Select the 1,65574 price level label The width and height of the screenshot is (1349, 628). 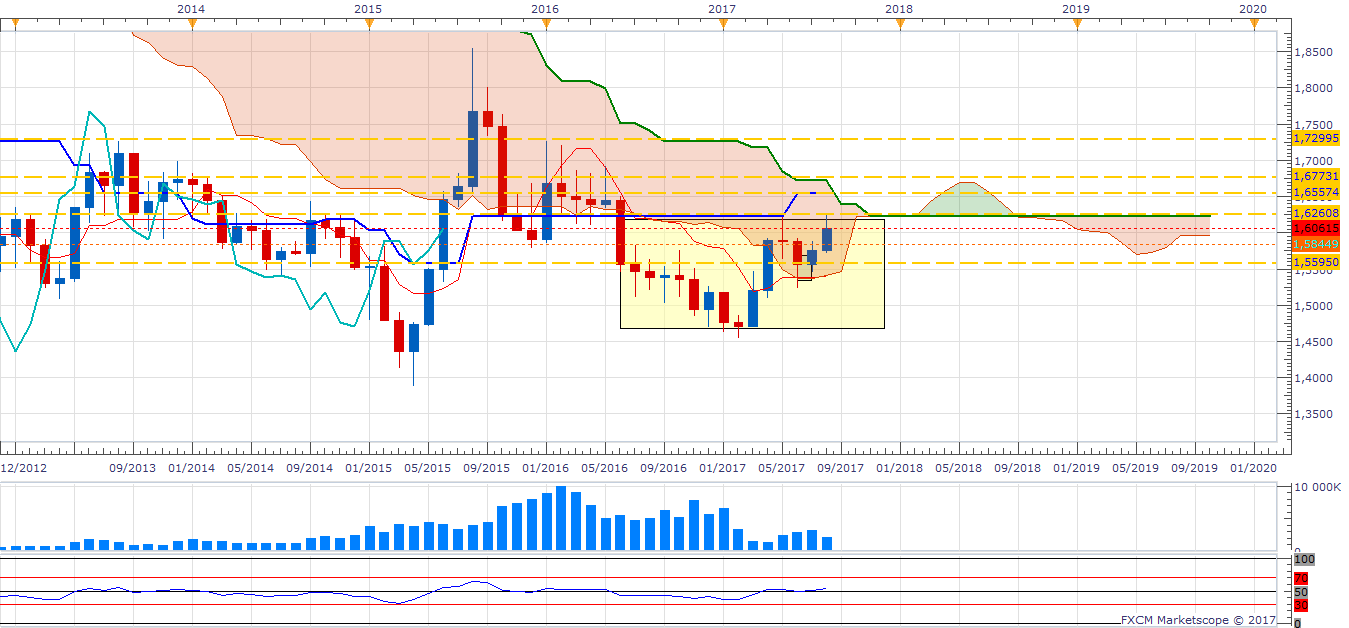tap(1315, 192)
